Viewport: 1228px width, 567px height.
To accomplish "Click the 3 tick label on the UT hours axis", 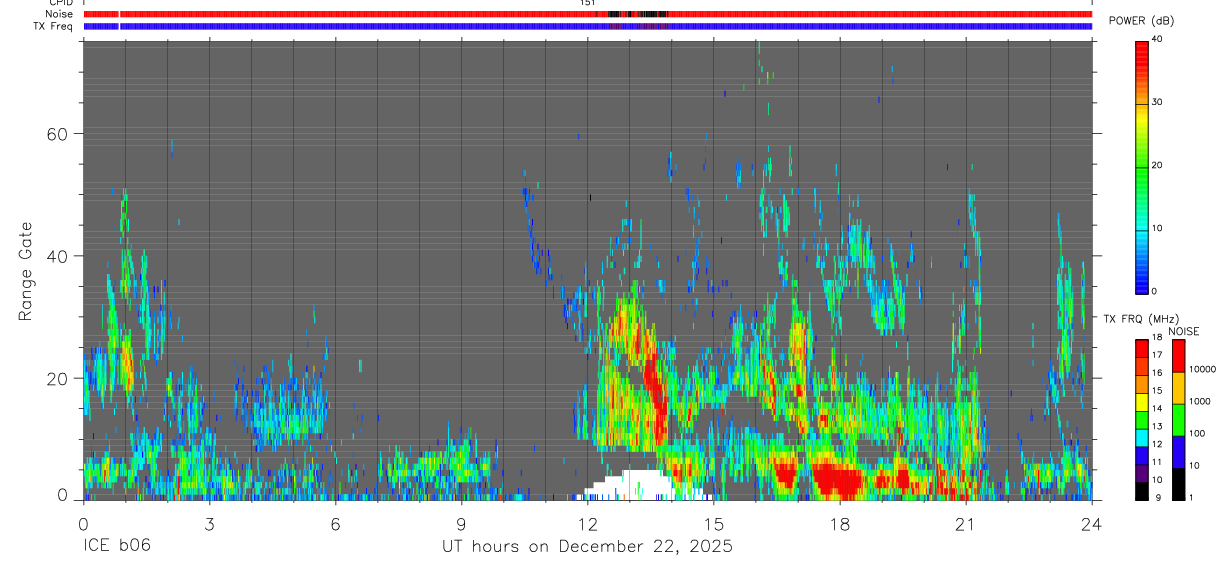I will [x=209, y=523].
